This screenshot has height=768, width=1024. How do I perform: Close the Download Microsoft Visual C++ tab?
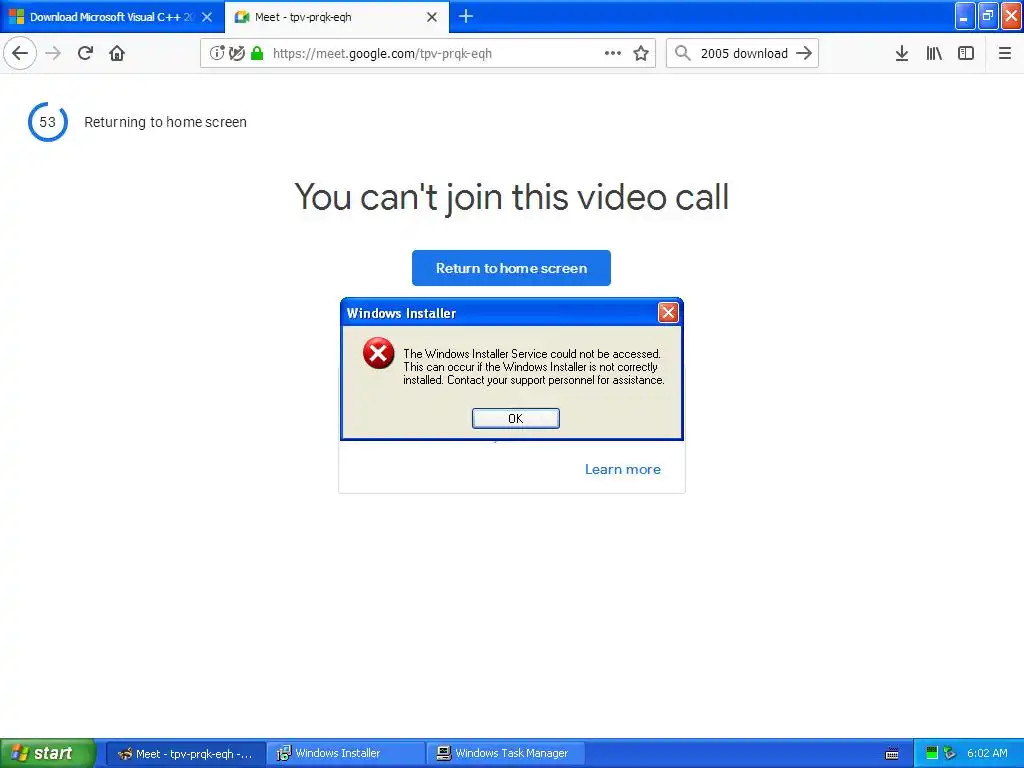pos(207,17)
